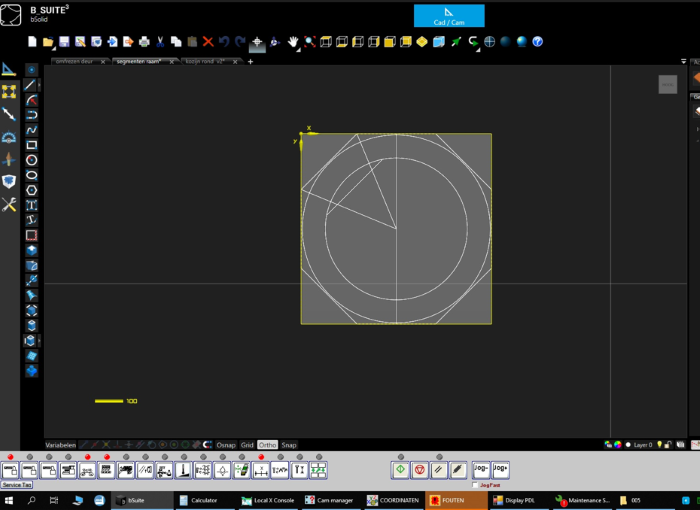Select the Rectangle drawing tool
This screenshot has height=510, width=700.
[31, 145]
